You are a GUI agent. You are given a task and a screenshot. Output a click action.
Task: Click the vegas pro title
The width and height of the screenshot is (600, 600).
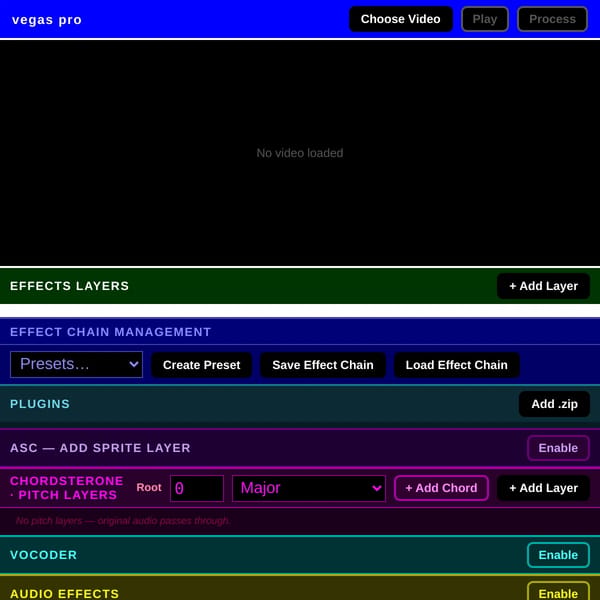(47, 20)
